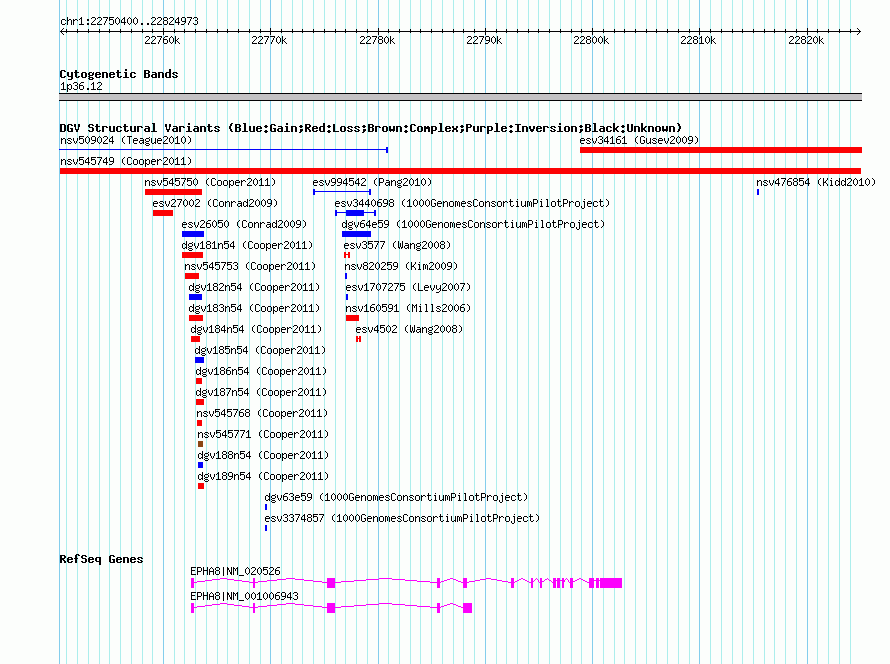Click esv26050 (Conrad2009) label
890x664 pixels.
click(244, 224)
